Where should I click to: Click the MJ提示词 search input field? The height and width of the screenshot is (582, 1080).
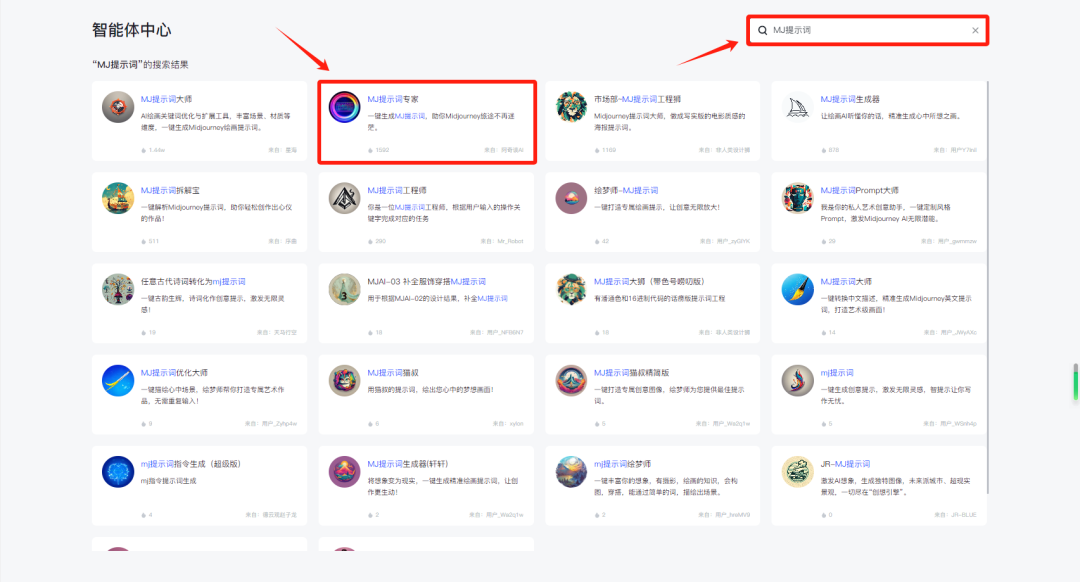868,30
